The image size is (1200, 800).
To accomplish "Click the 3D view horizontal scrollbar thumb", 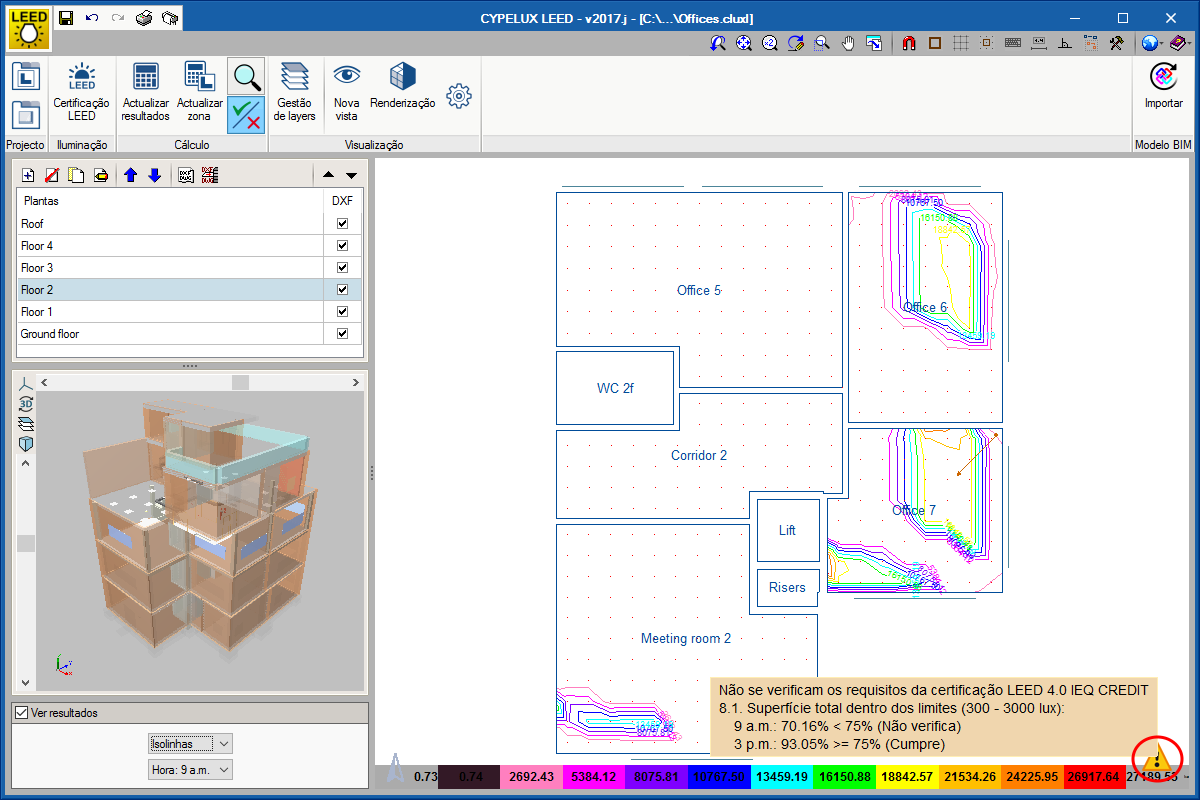I will tap(240, 382).
